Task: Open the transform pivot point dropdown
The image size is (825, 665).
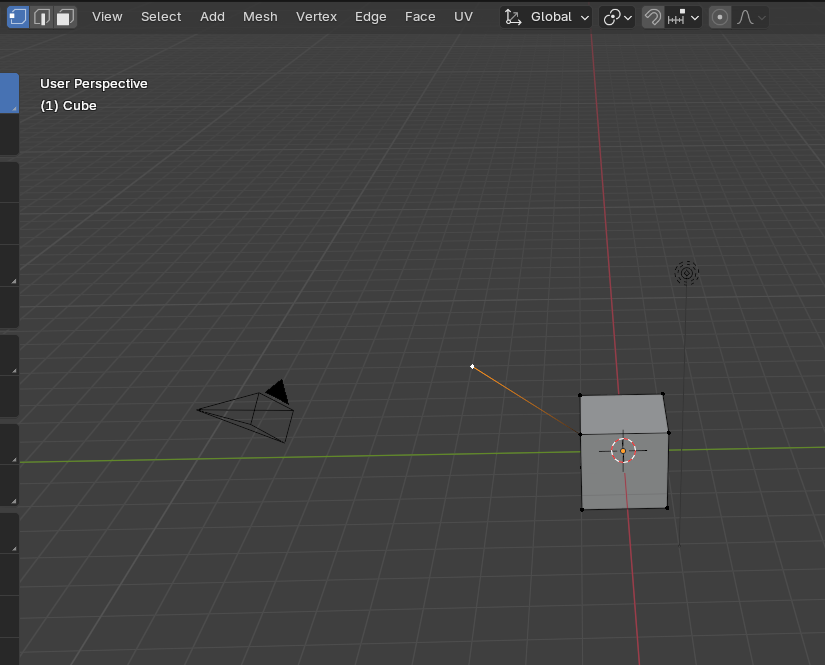Action: point(617,17)
